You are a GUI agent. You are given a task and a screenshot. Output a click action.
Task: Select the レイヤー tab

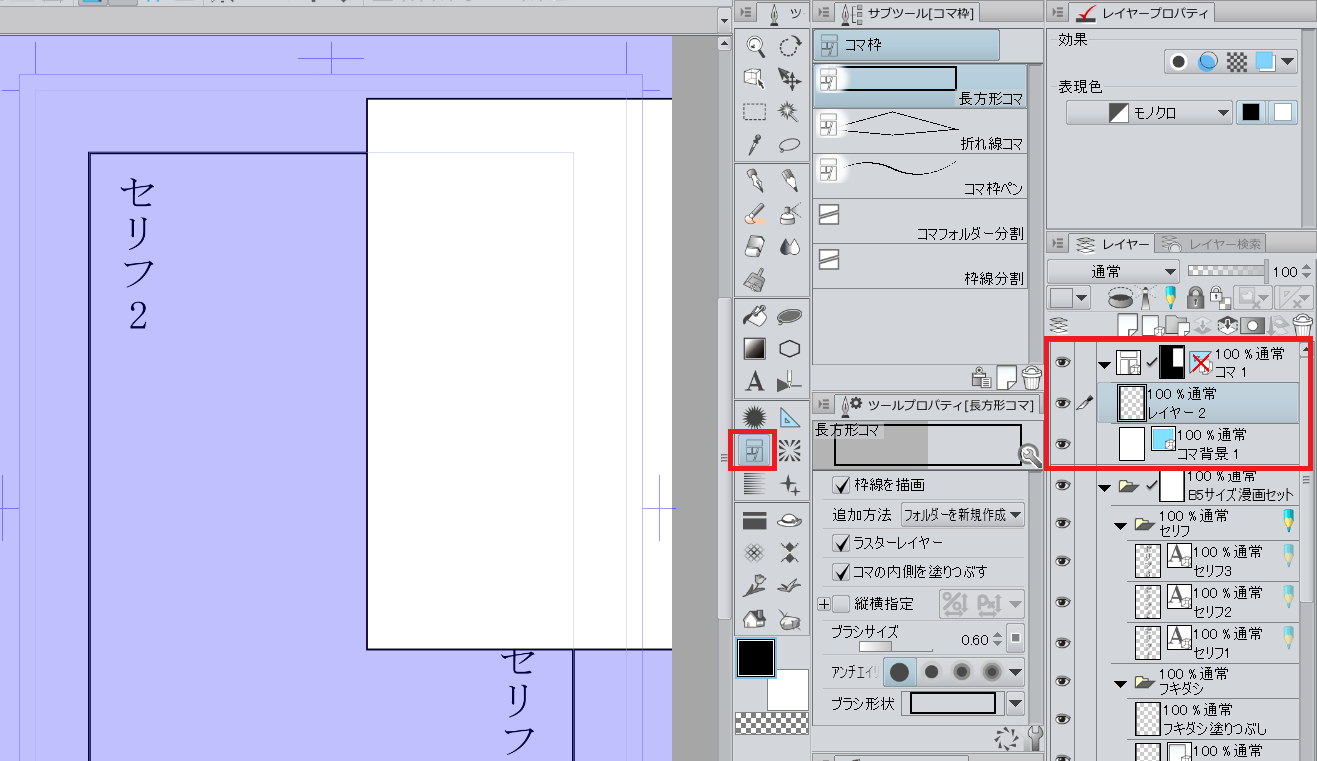(x=1112, y=243)
